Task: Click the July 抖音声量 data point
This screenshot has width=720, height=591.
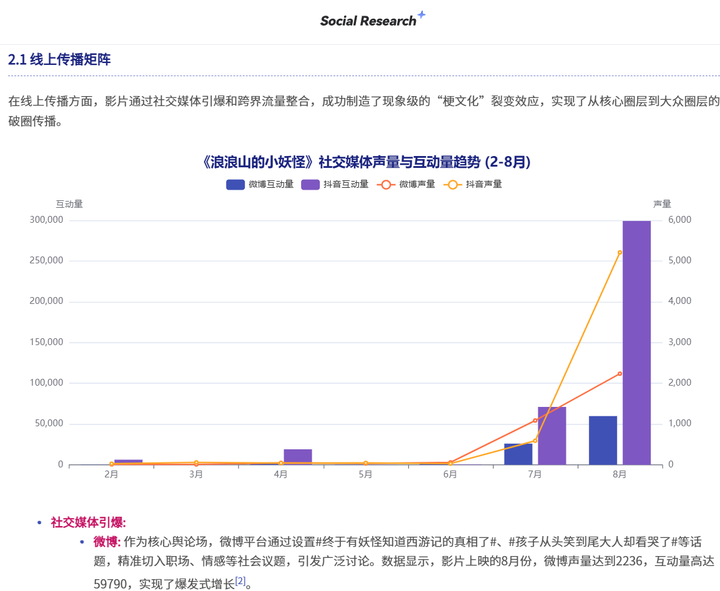Action: [x=535, y=441]
